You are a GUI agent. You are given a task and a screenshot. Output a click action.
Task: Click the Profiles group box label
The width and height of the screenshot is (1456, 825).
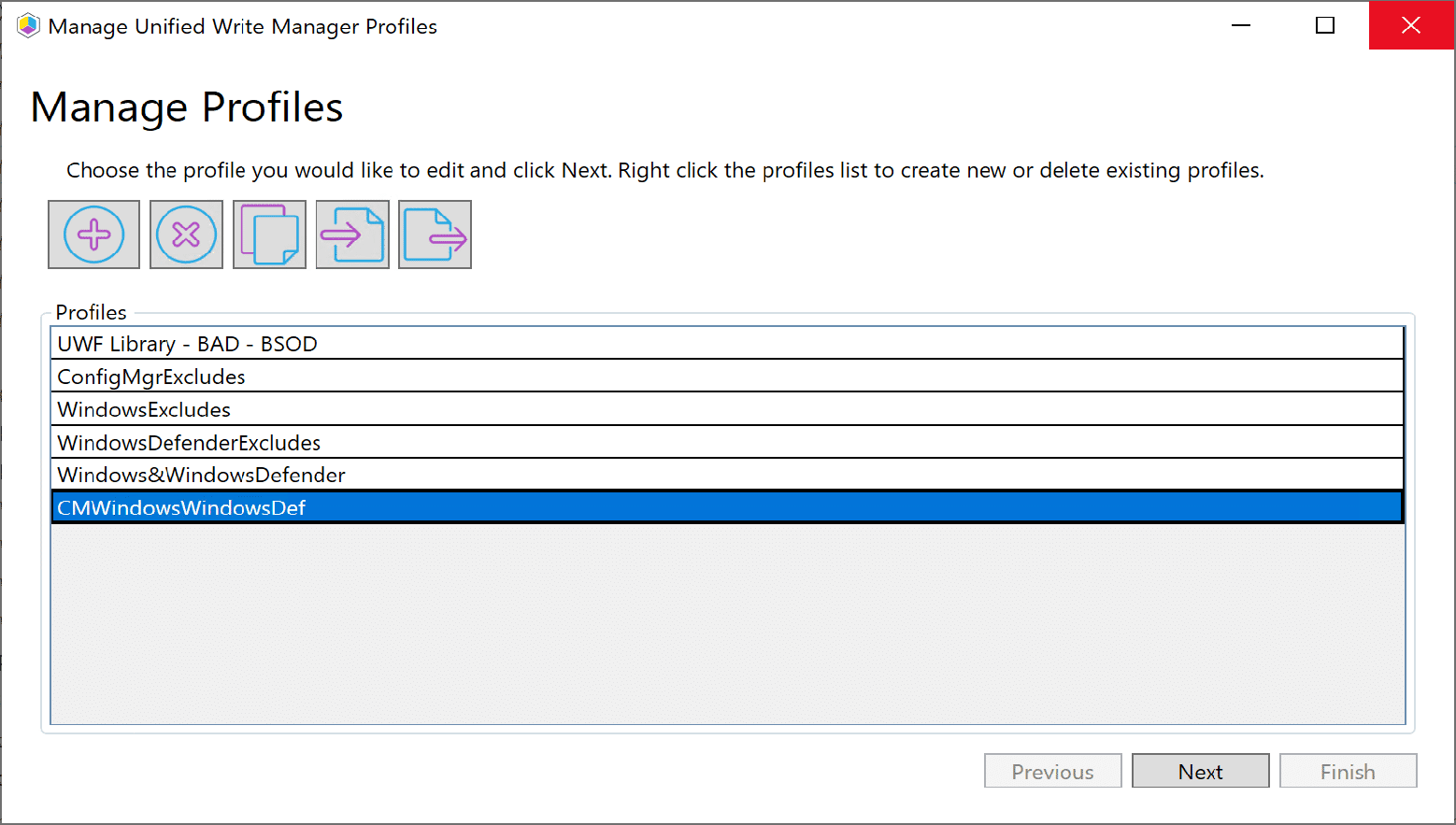tap(91, 312)
